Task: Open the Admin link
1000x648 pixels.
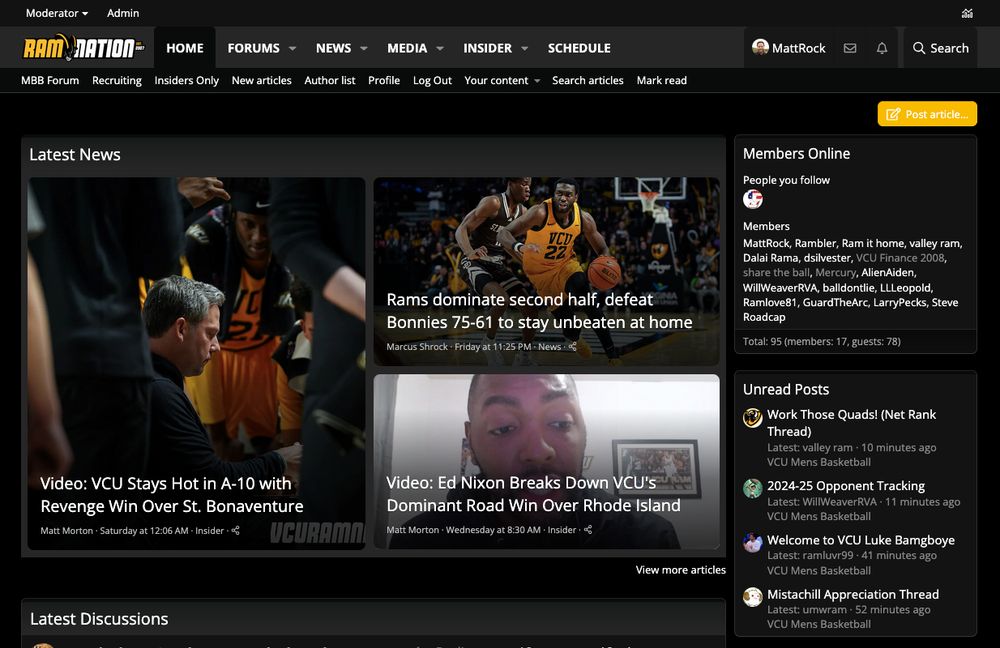Action: point(123,13)
